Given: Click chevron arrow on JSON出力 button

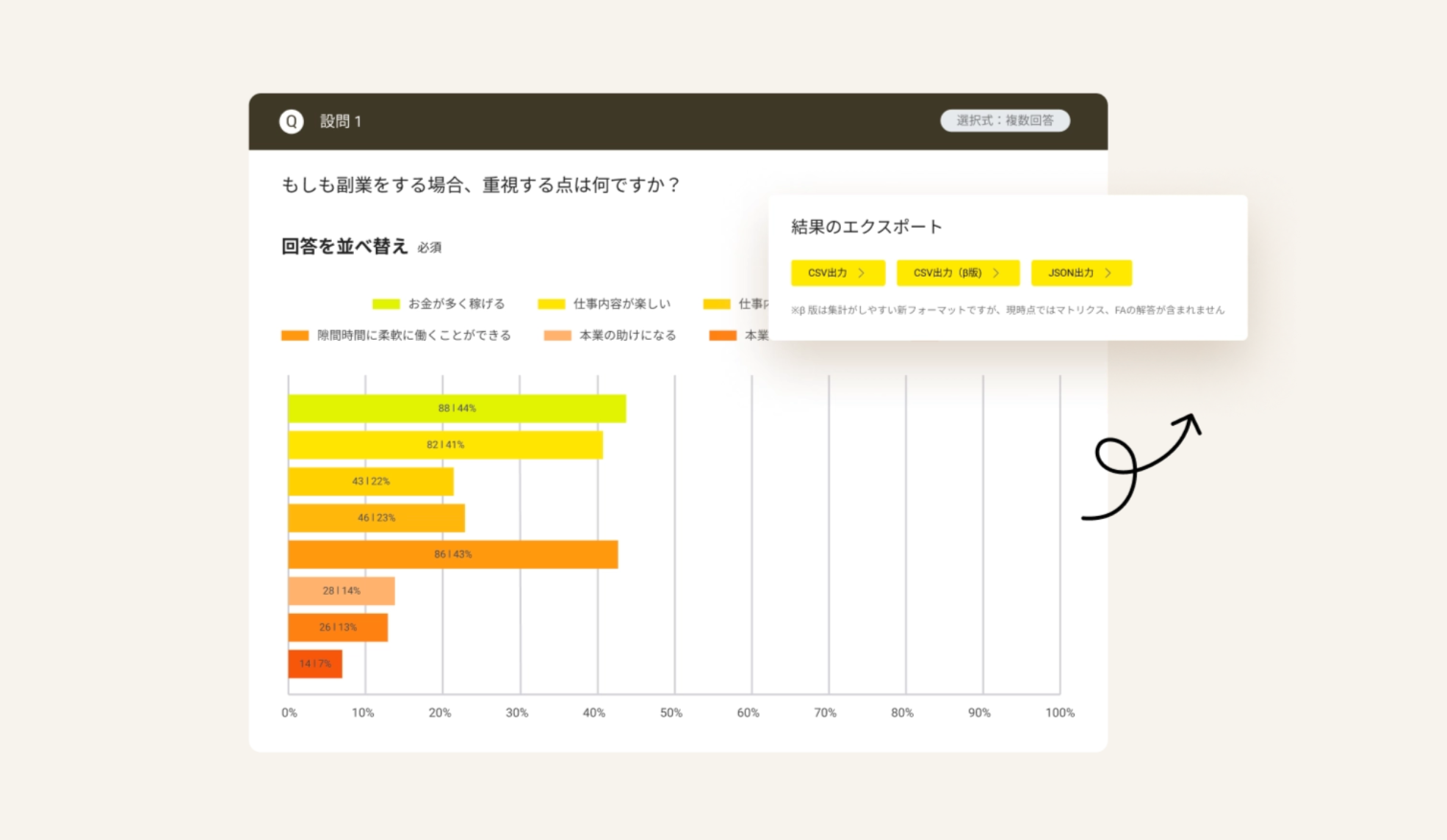Looking at the screenshot, I should (x=1108, y=272).
